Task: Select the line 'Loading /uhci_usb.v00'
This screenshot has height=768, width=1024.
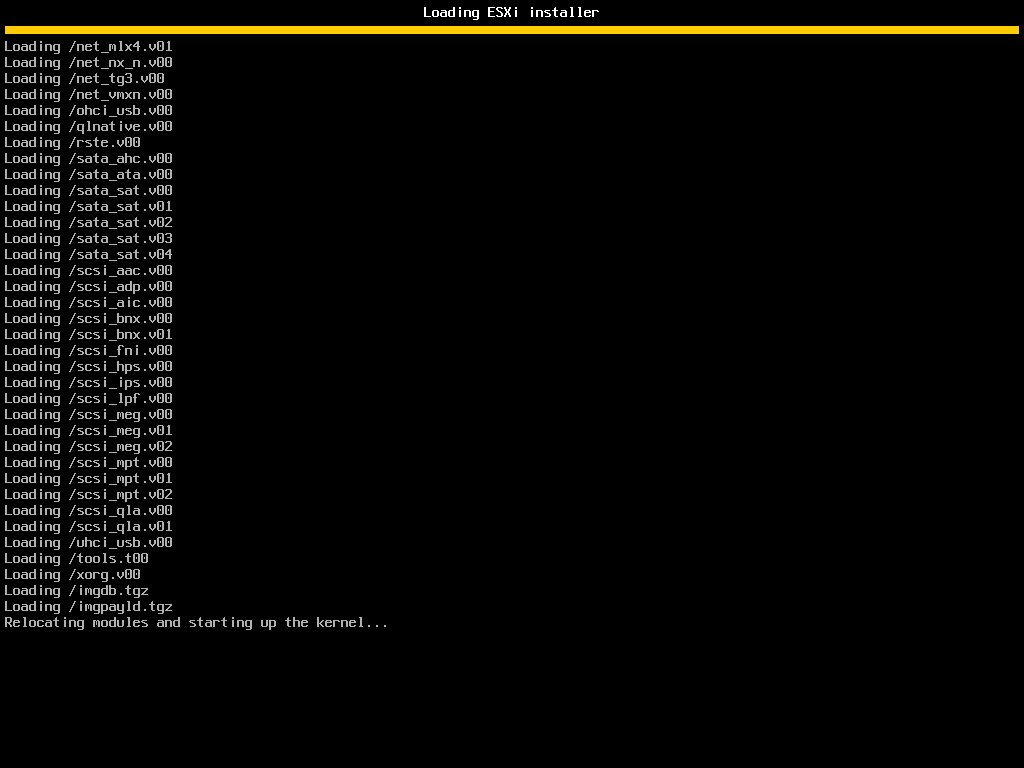Action: (88, 543)
